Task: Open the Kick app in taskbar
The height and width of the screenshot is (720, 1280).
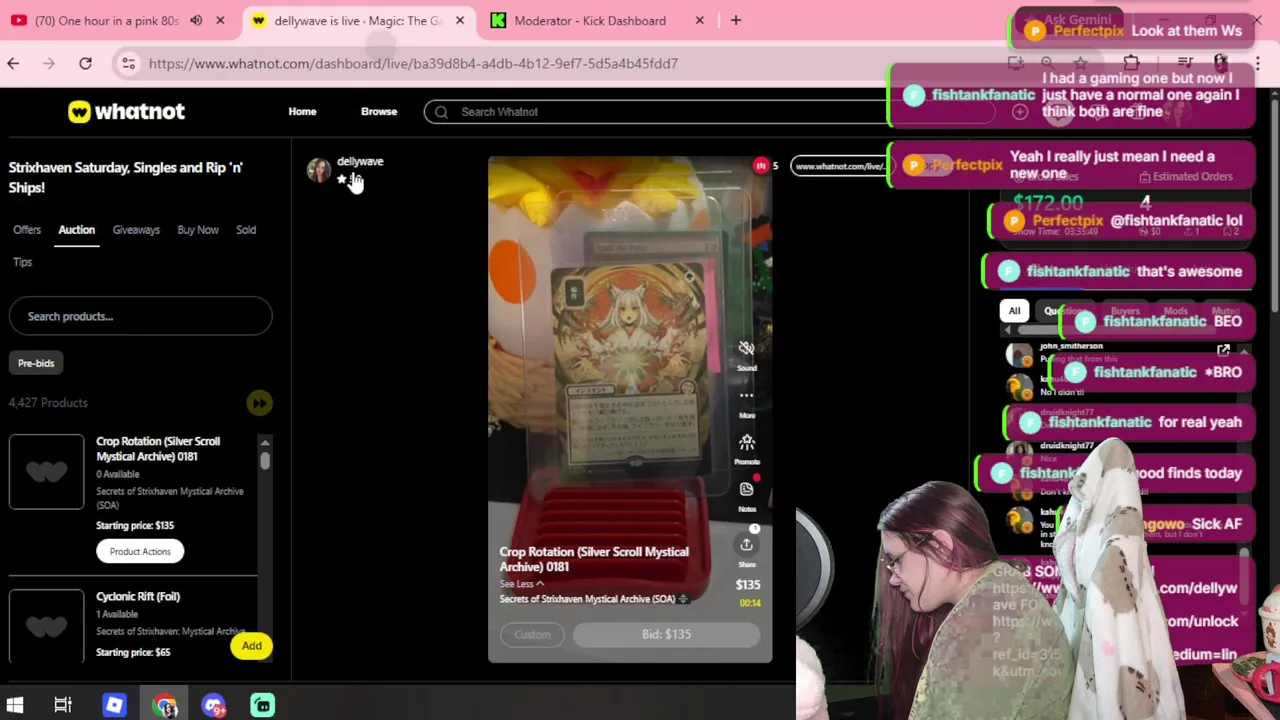Action: coord(262,705)
